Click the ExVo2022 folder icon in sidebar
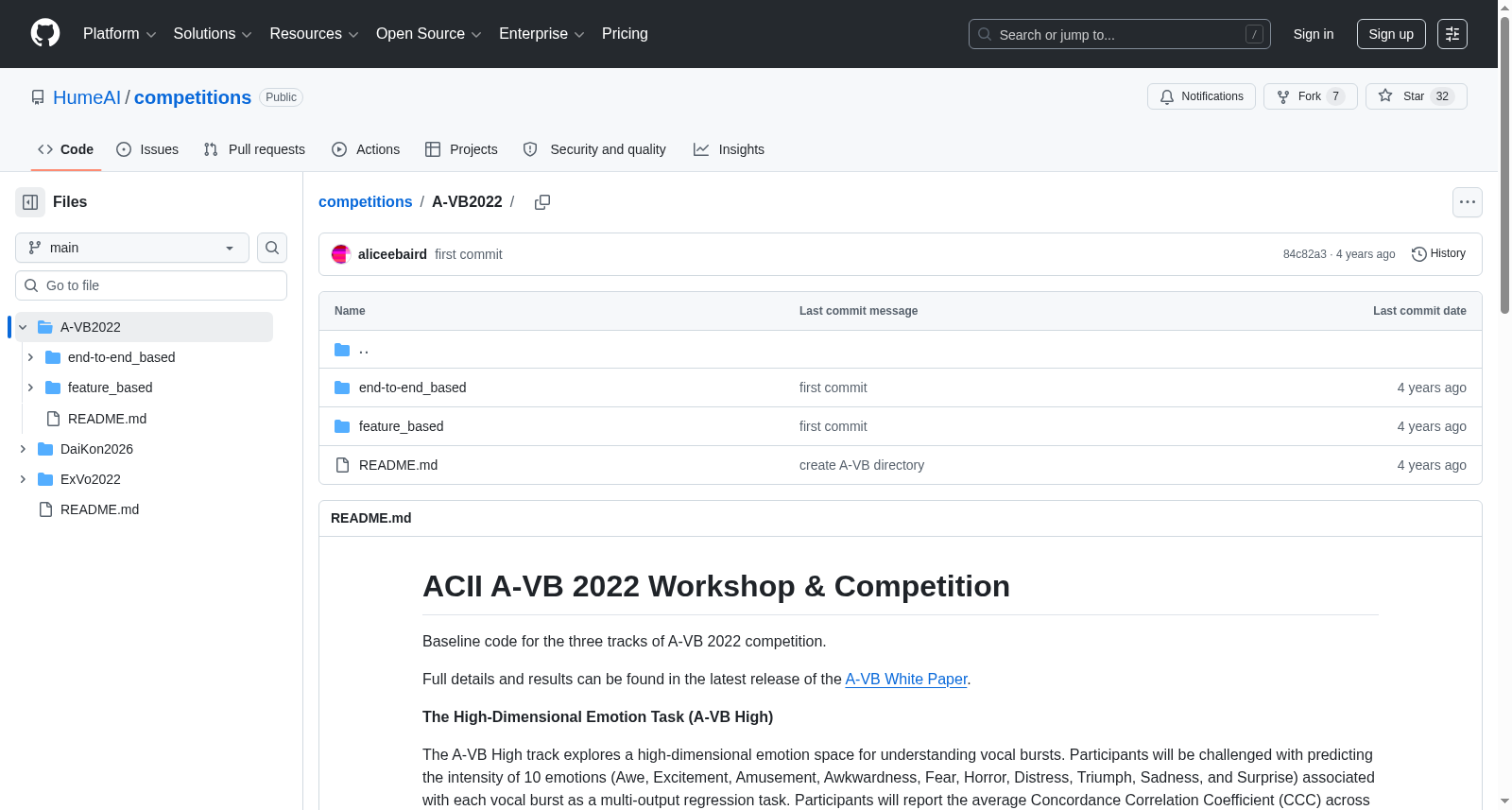 [45, 479]
